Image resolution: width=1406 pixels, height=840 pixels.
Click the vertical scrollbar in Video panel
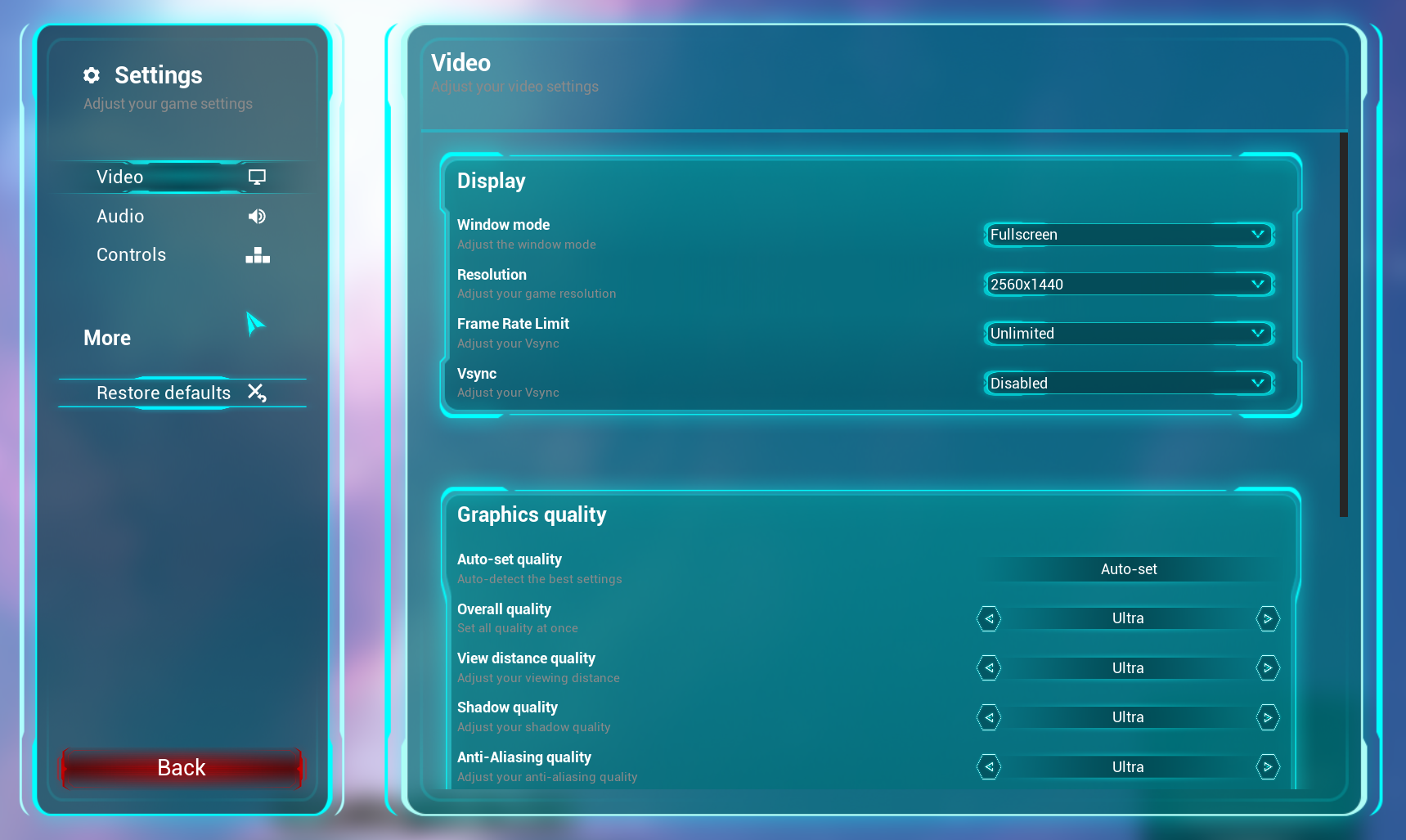tap(1343, 325)
